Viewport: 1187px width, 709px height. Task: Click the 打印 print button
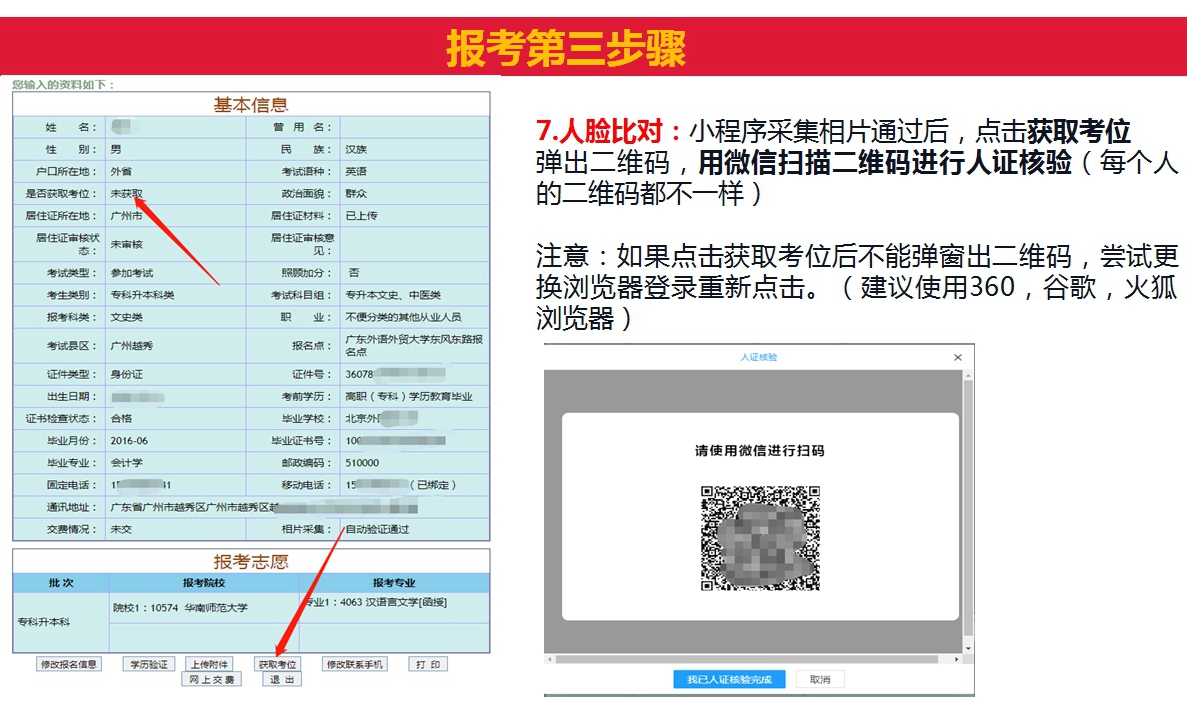pyautogui.click(x=428, y=664)
